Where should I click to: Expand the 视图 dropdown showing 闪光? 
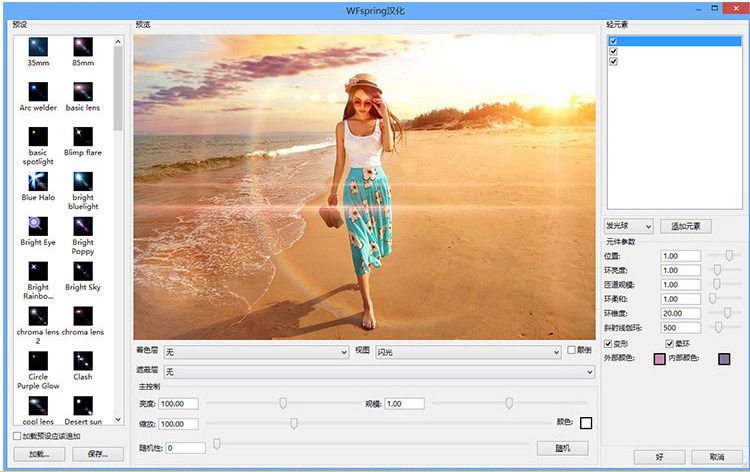tap(467, 352)
